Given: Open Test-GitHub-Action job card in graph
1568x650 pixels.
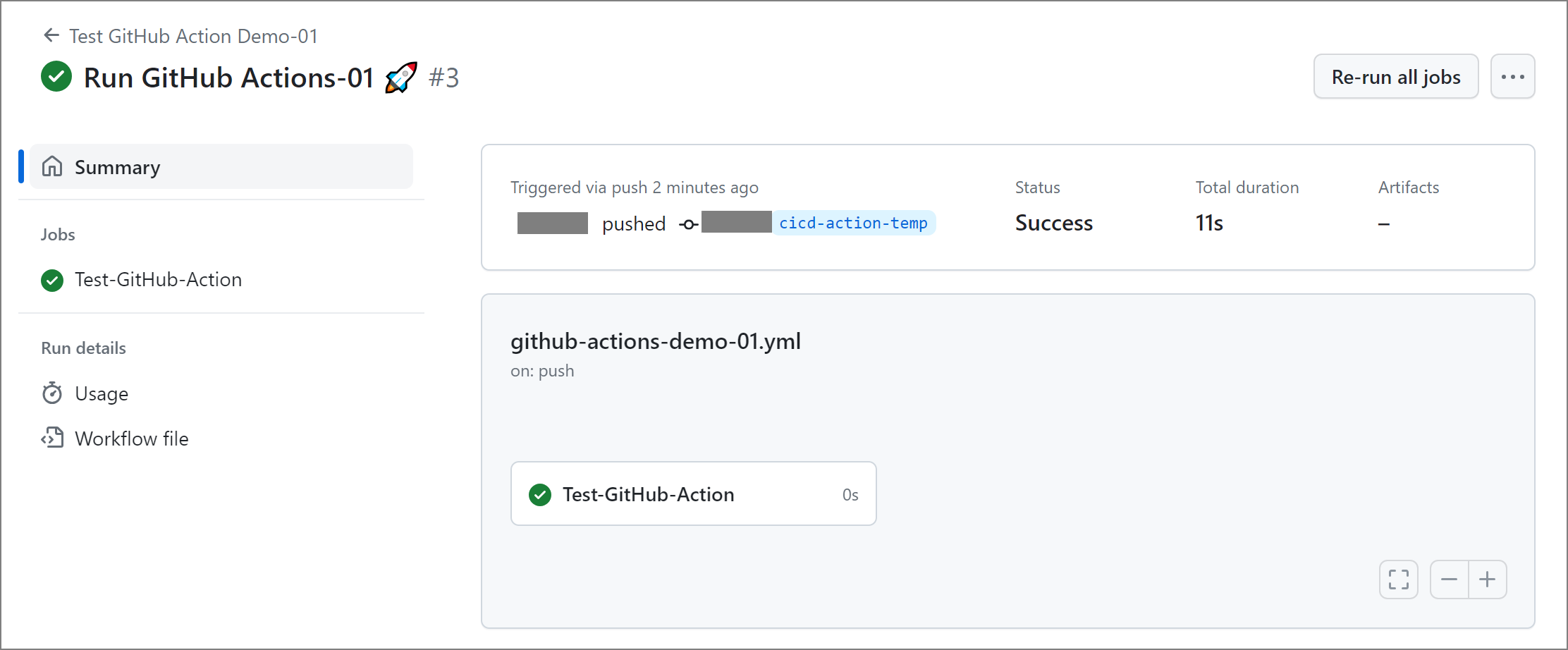Looking at the screenshot, I should coord(693,493).
